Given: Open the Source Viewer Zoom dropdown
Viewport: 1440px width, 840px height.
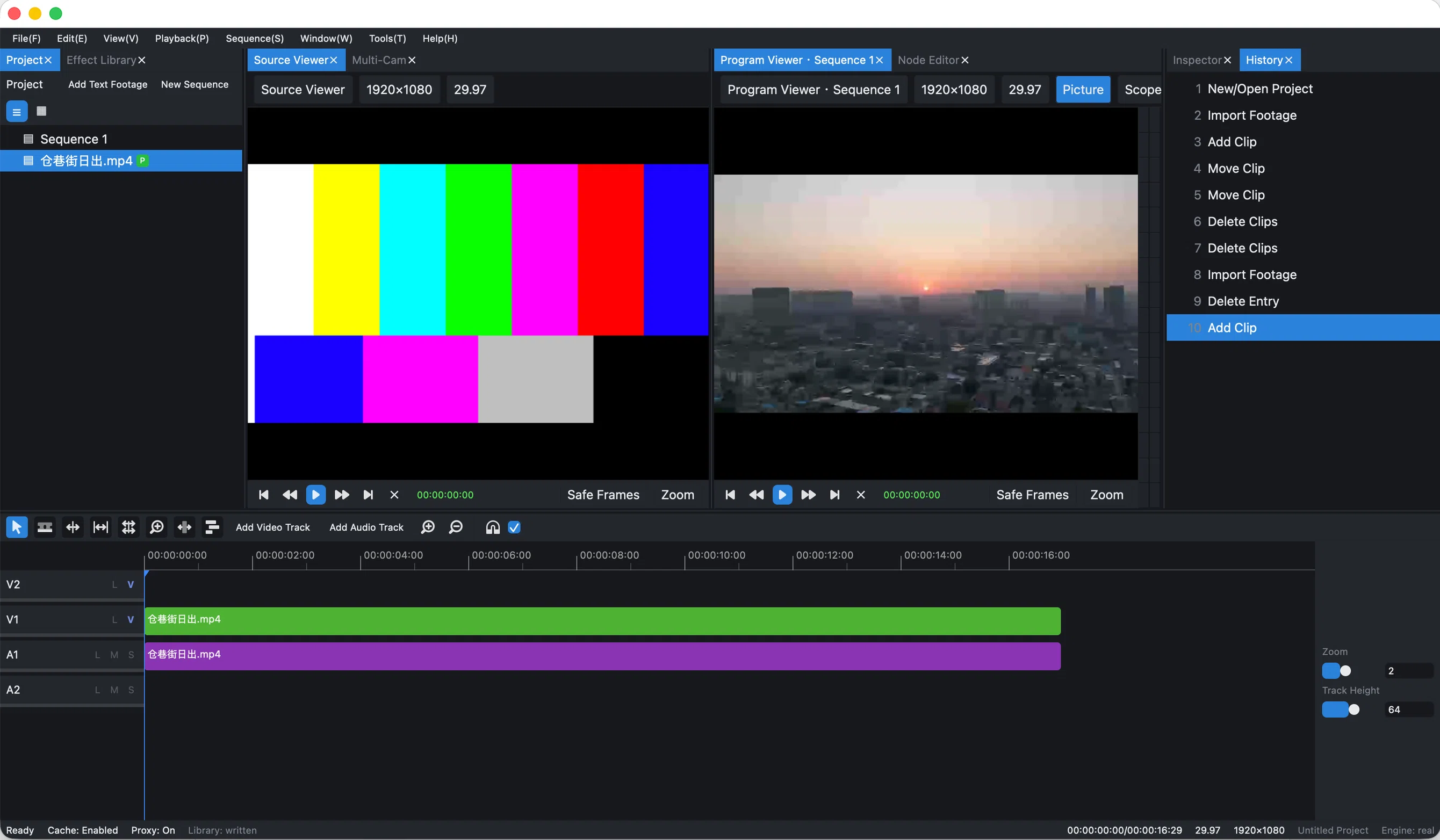Looking at the screenshot, I should click(x=677, y=495).
